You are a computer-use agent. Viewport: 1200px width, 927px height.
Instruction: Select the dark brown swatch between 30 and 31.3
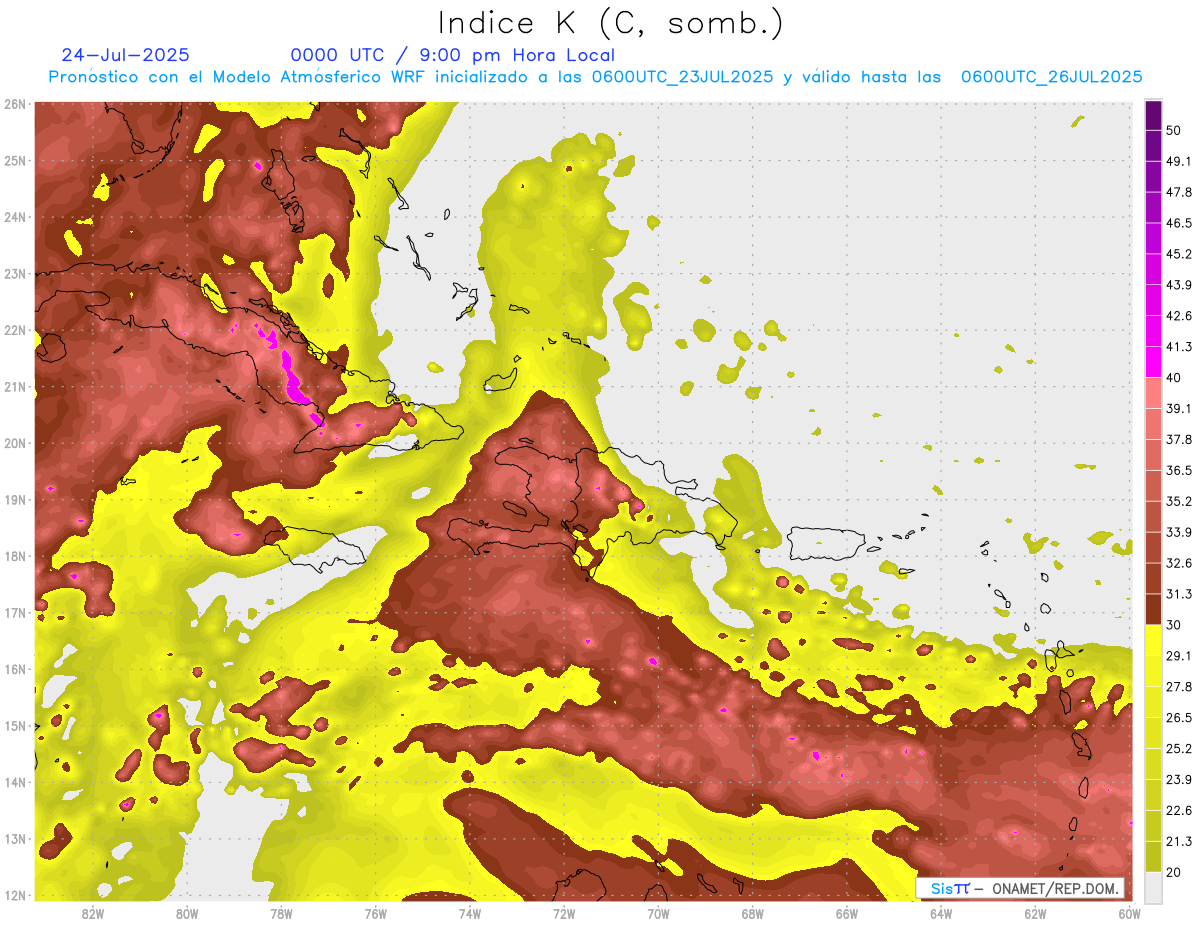click(1153, 609)
